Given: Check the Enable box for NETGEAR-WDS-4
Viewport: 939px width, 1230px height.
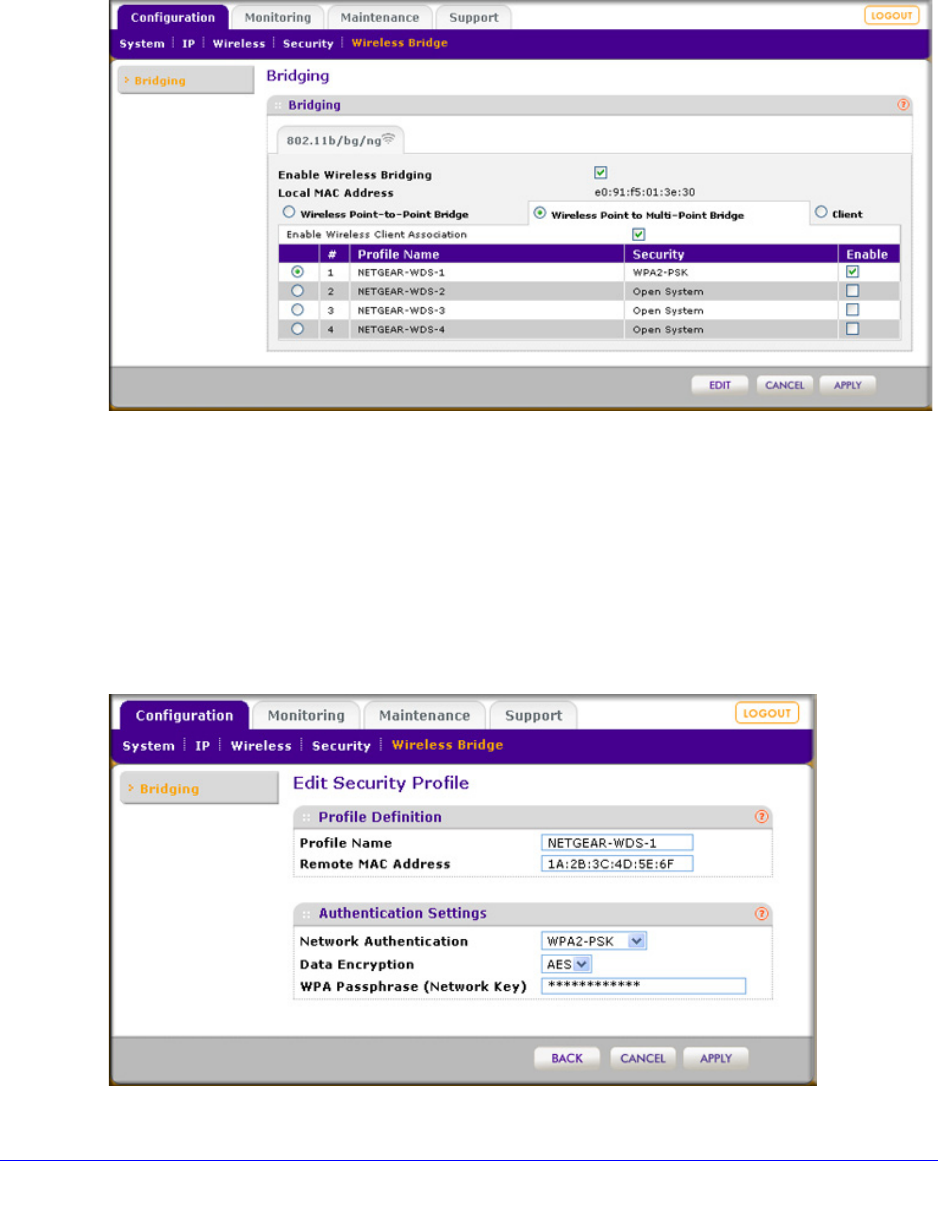Looking at the screenshot, I should tap(853, 329).
